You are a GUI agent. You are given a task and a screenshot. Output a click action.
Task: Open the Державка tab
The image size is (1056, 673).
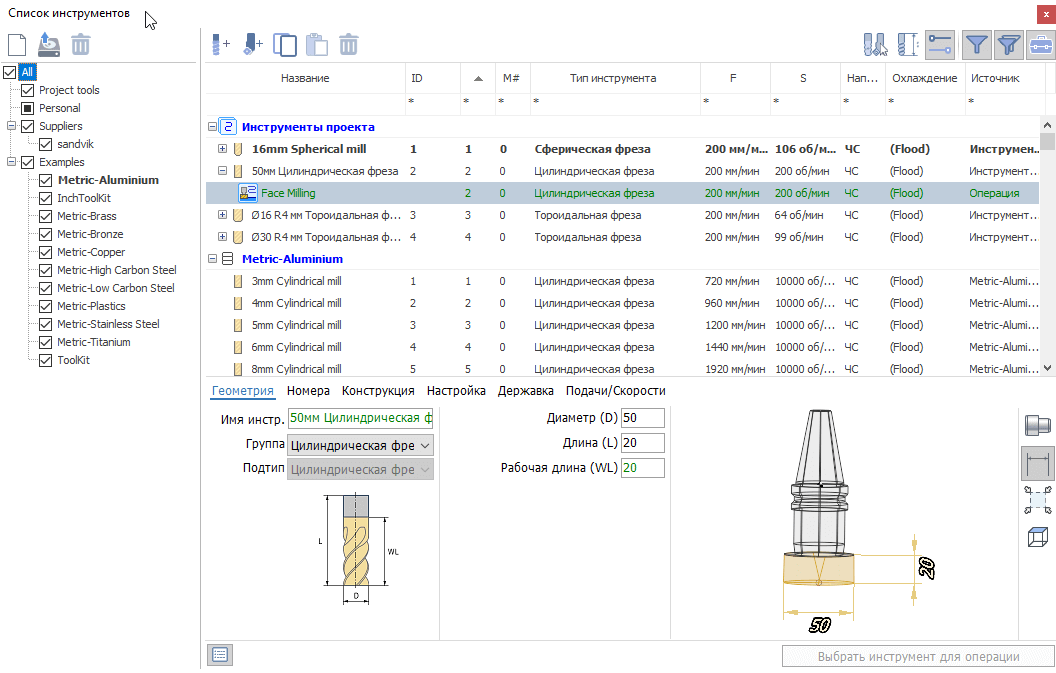click(x=525, y=391)
